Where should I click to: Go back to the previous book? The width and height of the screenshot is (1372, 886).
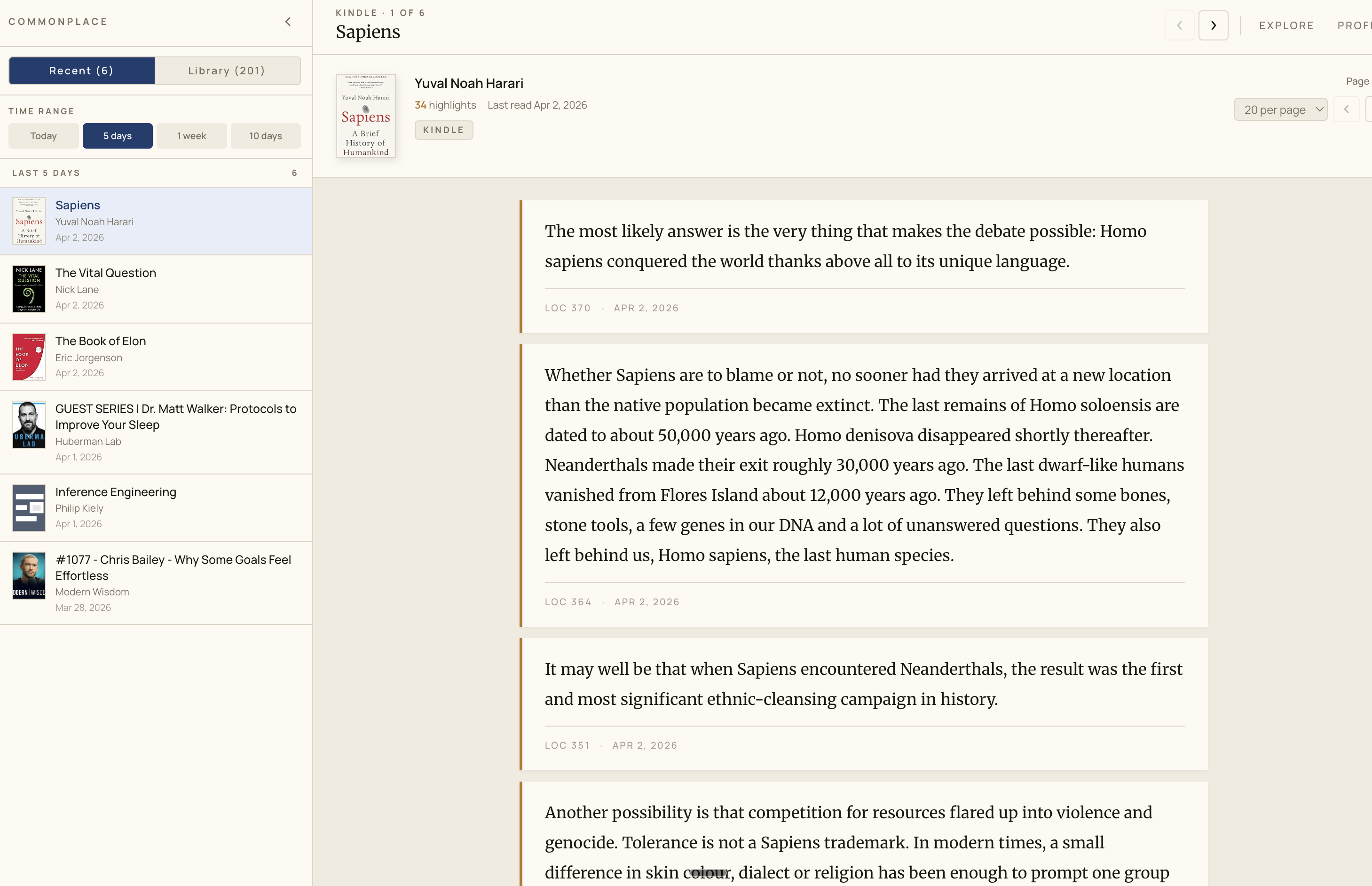1180,25
